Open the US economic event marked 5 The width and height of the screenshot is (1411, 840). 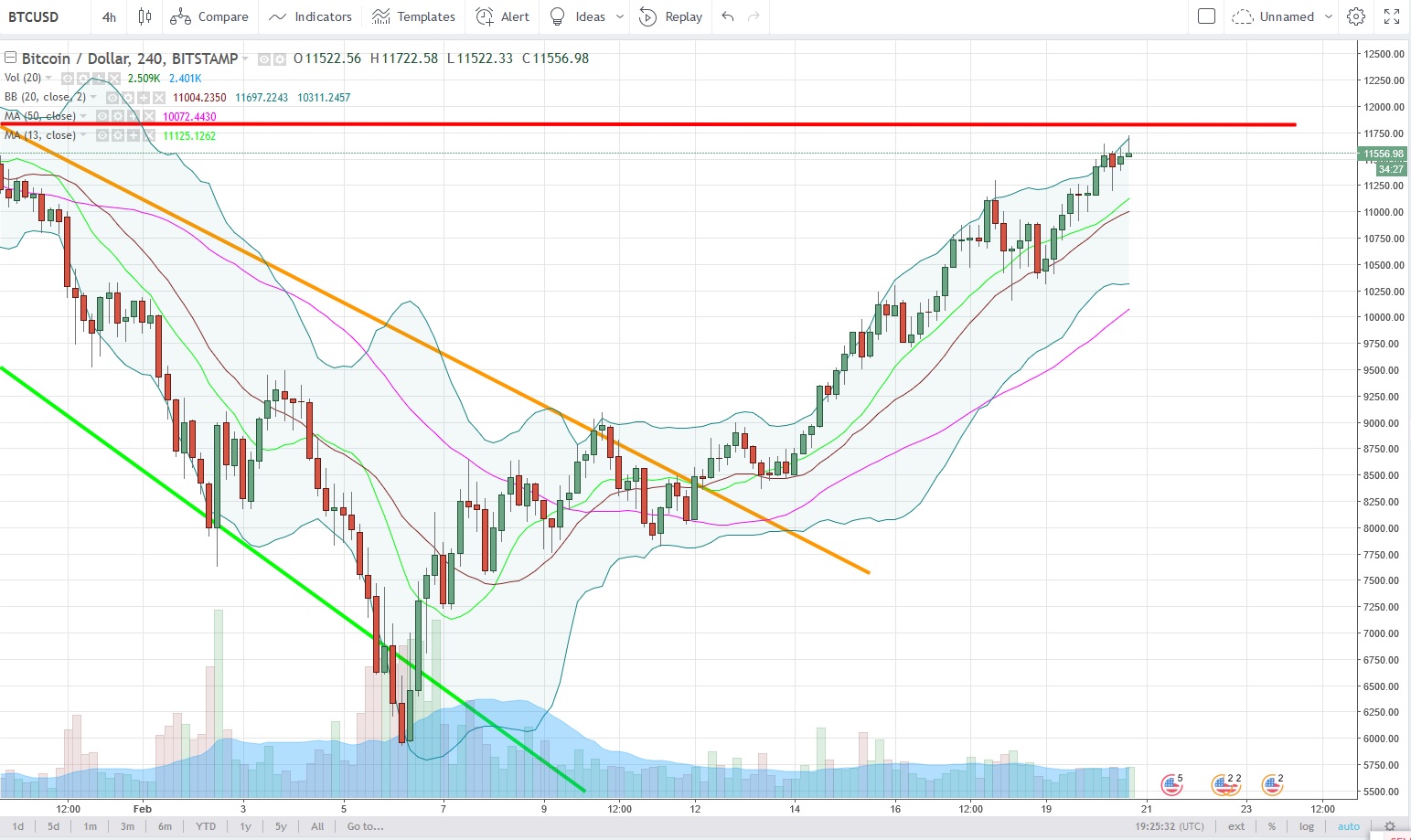click(x=1172, y=783)
